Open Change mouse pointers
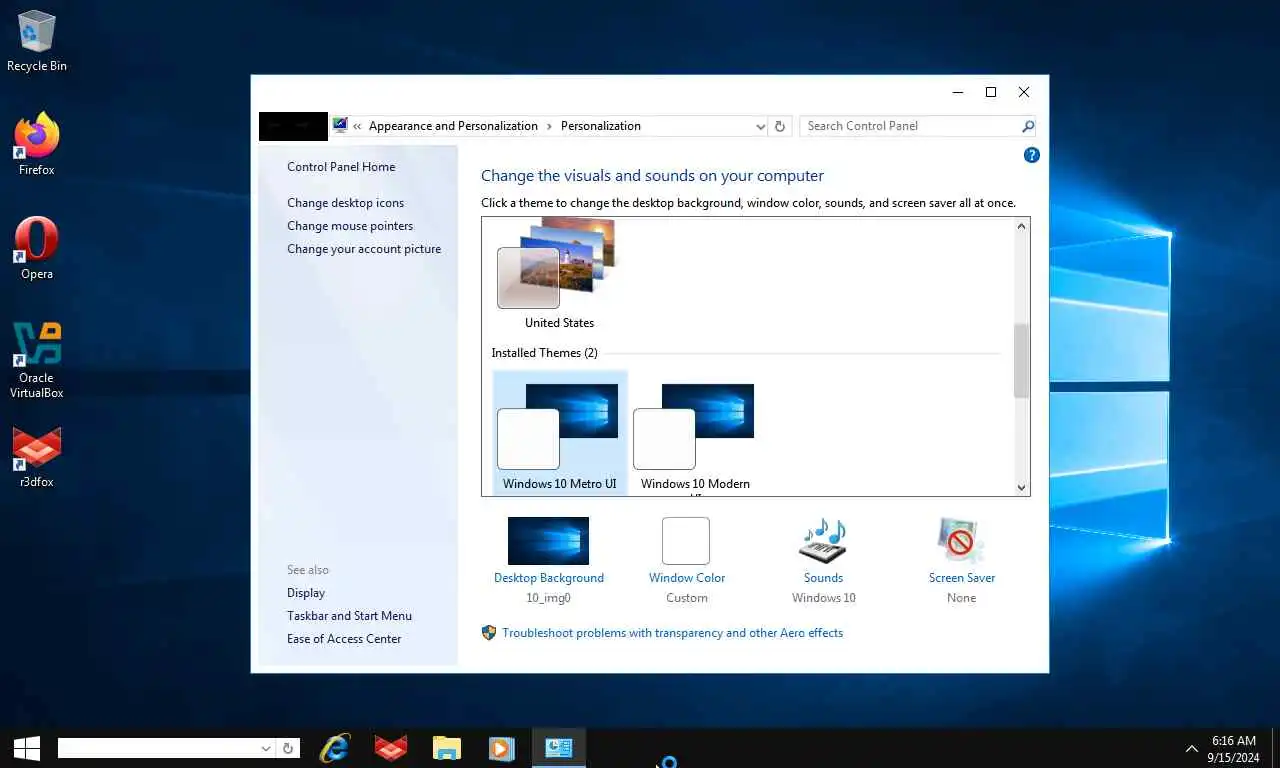 coord(350,226)
